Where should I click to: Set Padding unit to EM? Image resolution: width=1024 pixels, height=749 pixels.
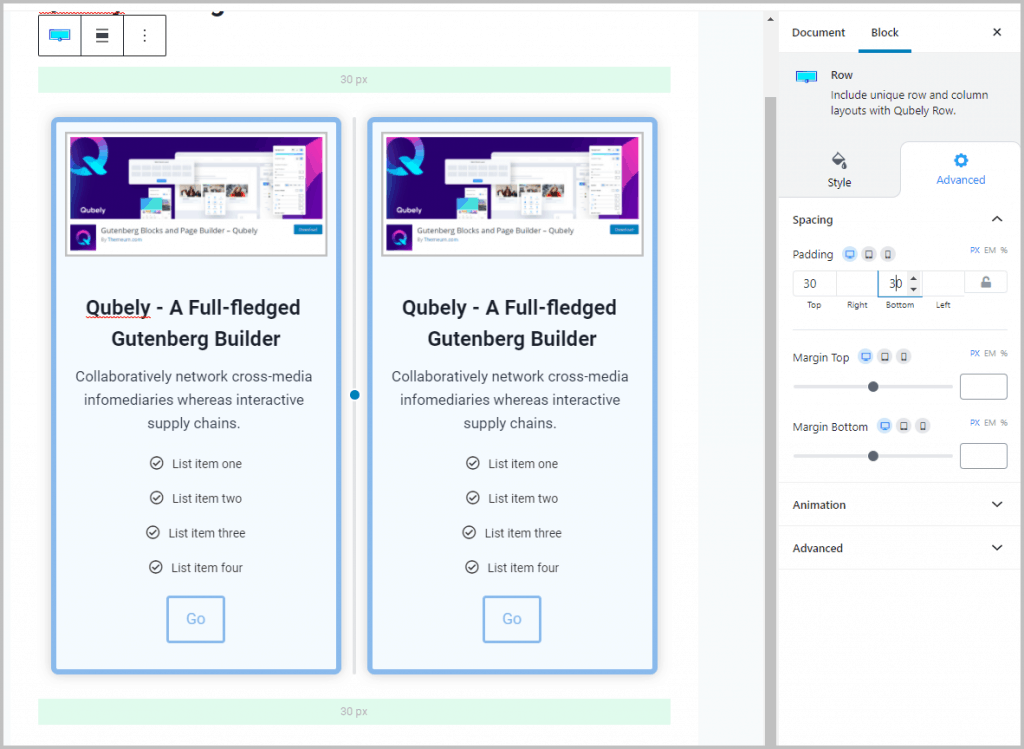click(x=990, y=250)
